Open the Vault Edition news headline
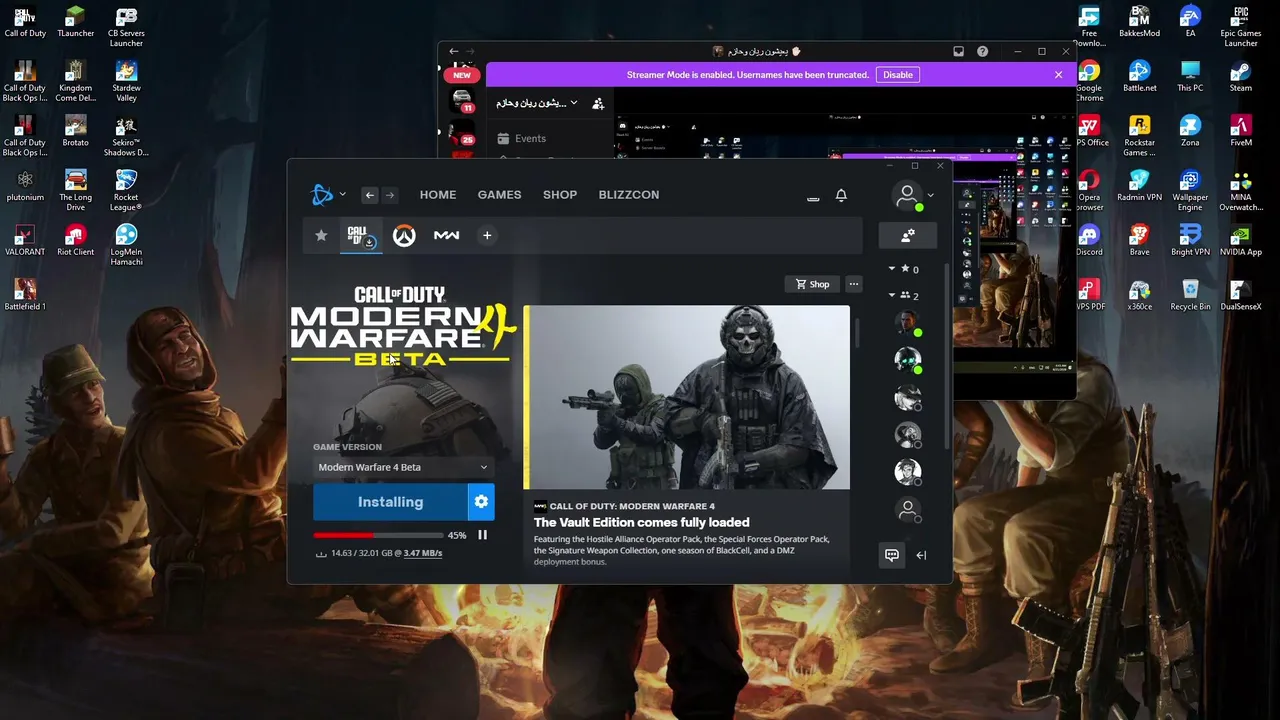This screenshot has height=720, width=1280. (x=641, y=522)
